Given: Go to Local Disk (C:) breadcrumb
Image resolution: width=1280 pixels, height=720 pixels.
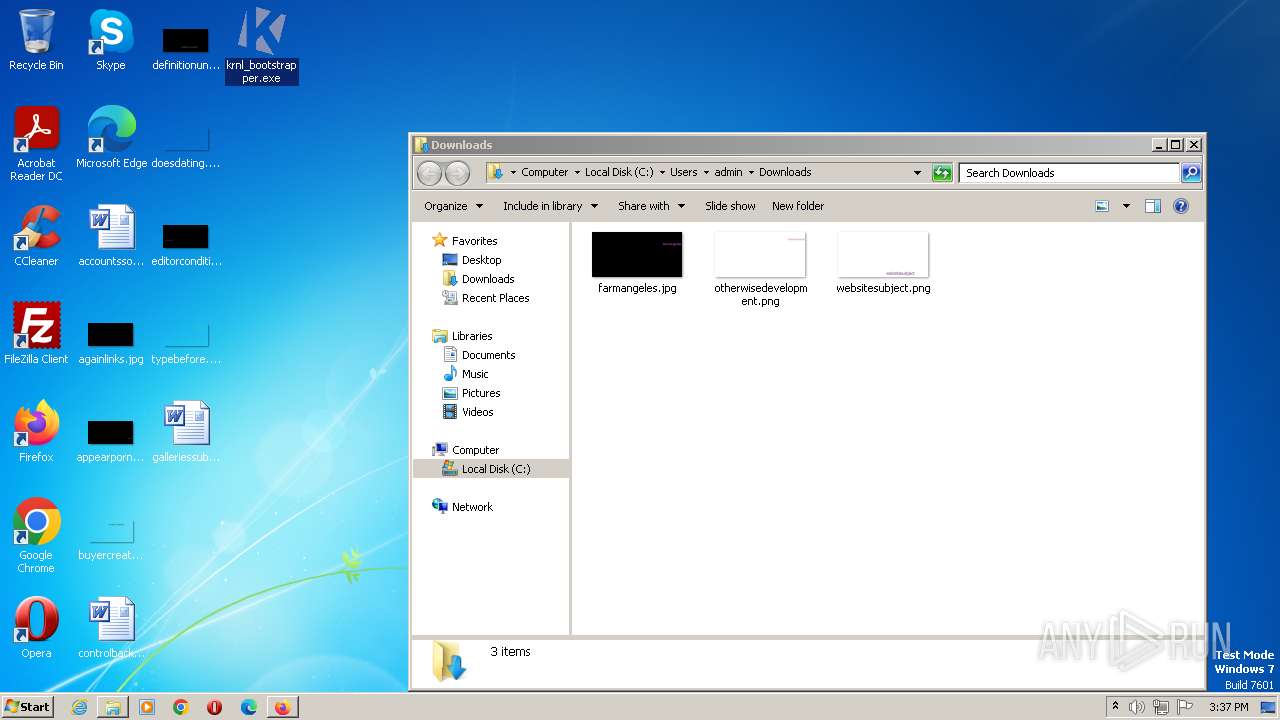Looking at the screenshot, I should point(619,173).
